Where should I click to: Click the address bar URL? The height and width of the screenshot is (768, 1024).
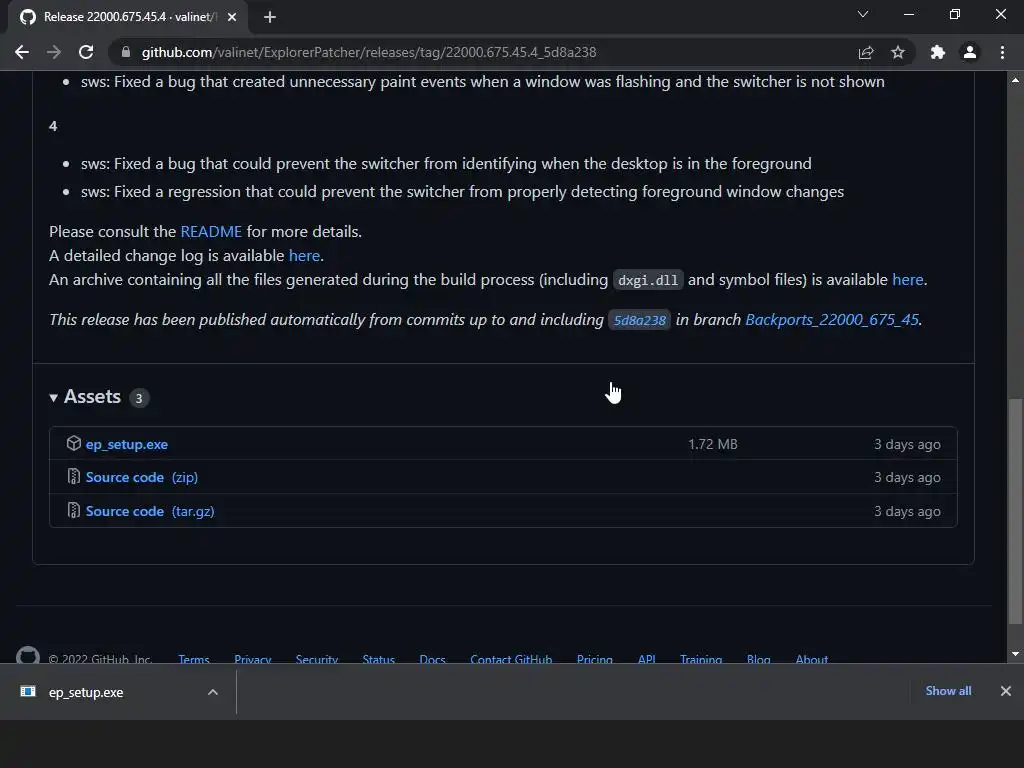[x=369, y=52]
